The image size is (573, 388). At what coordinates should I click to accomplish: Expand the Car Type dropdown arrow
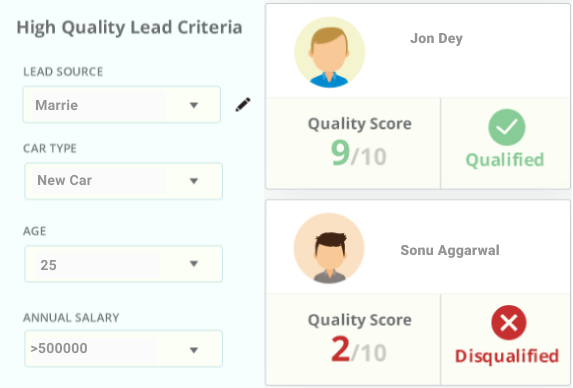tap(194, 181)
